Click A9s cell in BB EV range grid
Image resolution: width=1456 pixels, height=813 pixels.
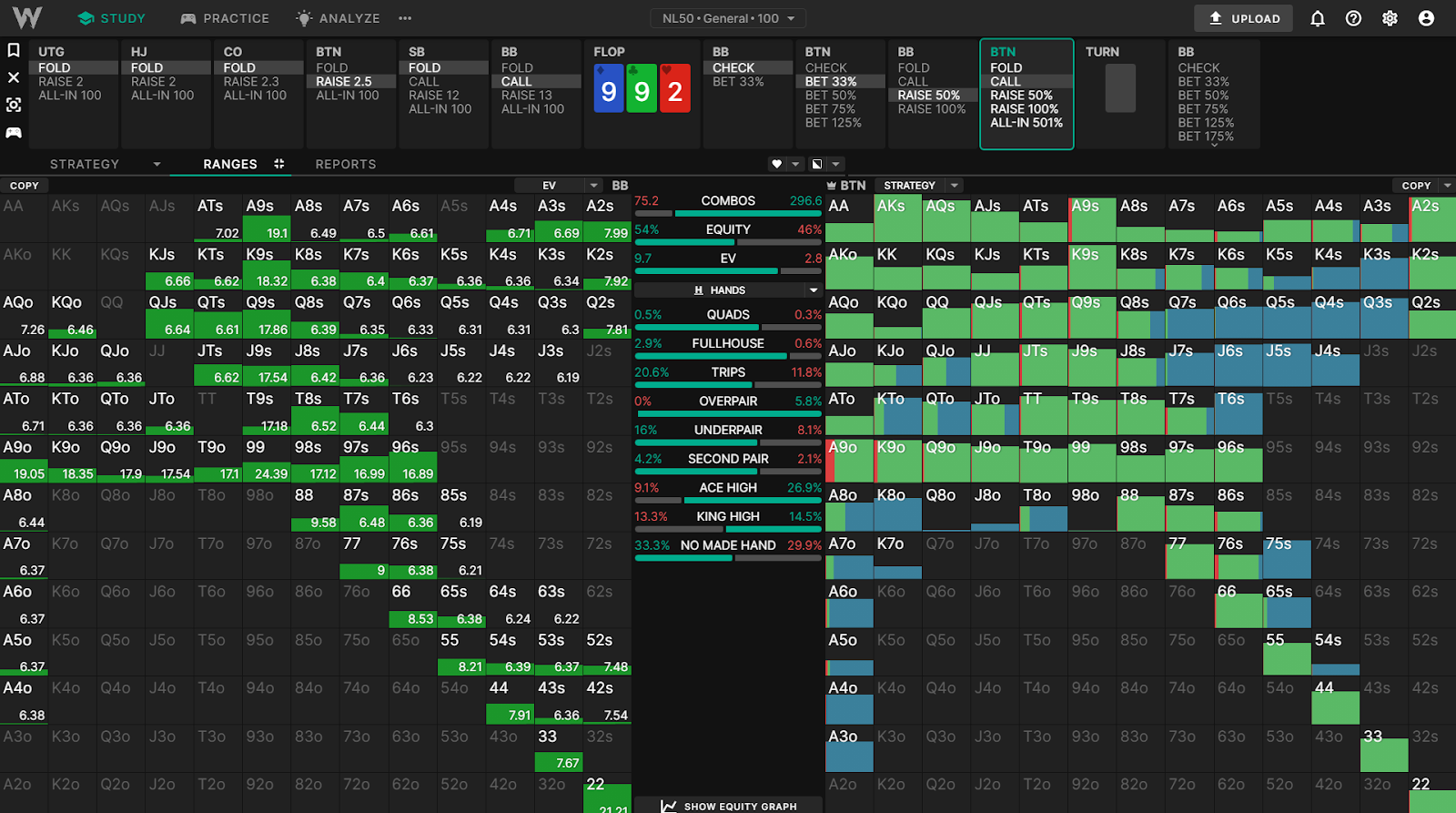pyautogui.click(x=267, y=218)
